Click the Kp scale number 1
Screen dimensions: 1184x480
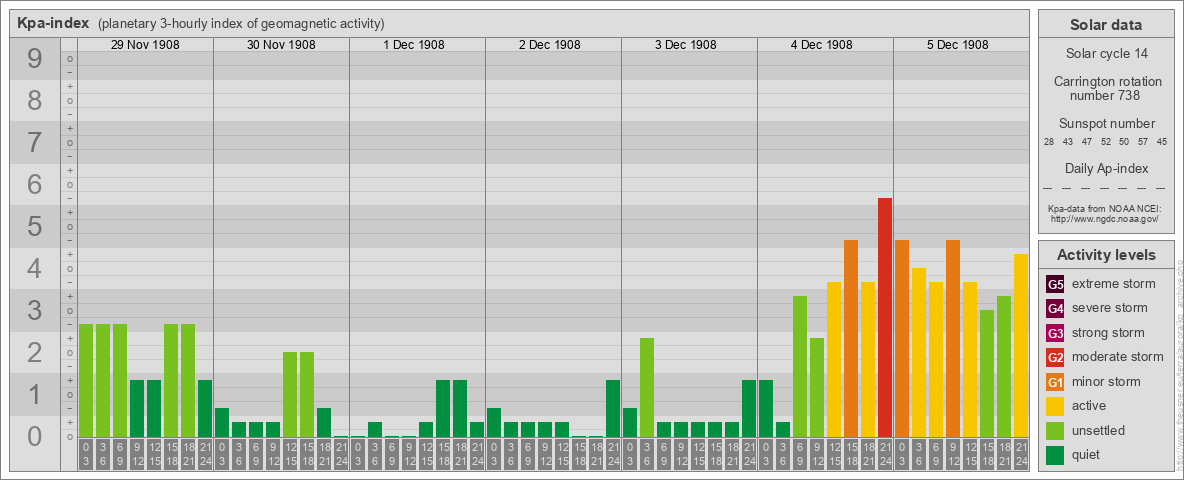pyautogui.click(x=34, y=394)
